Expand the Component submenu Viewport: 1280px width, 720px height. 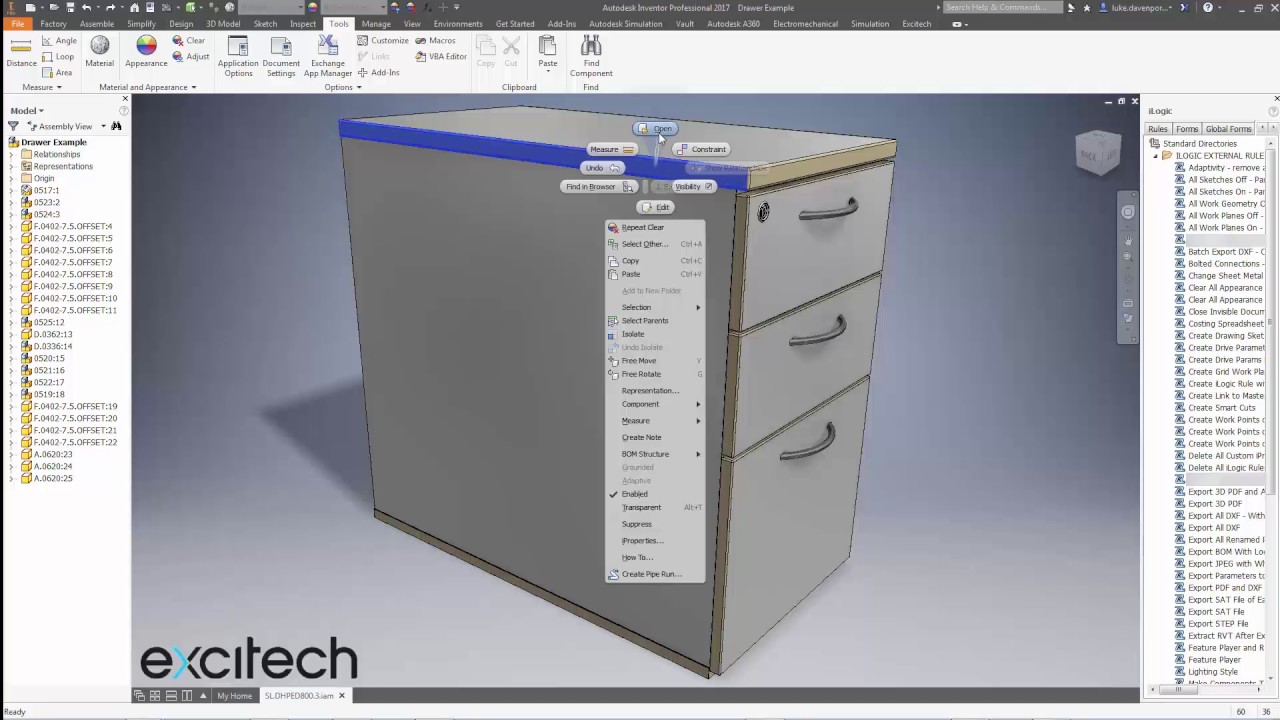(x=655, y=404)
